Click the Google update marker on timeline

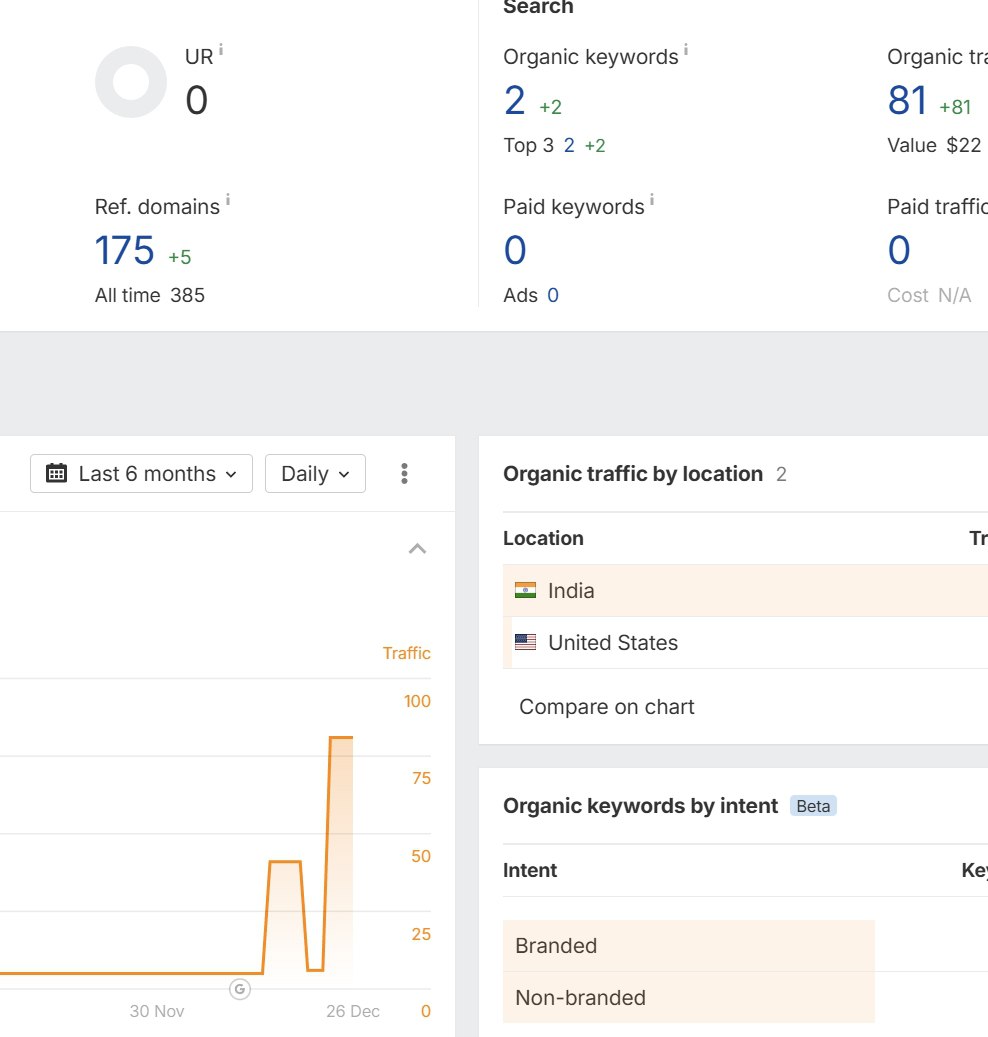(240, 989)
